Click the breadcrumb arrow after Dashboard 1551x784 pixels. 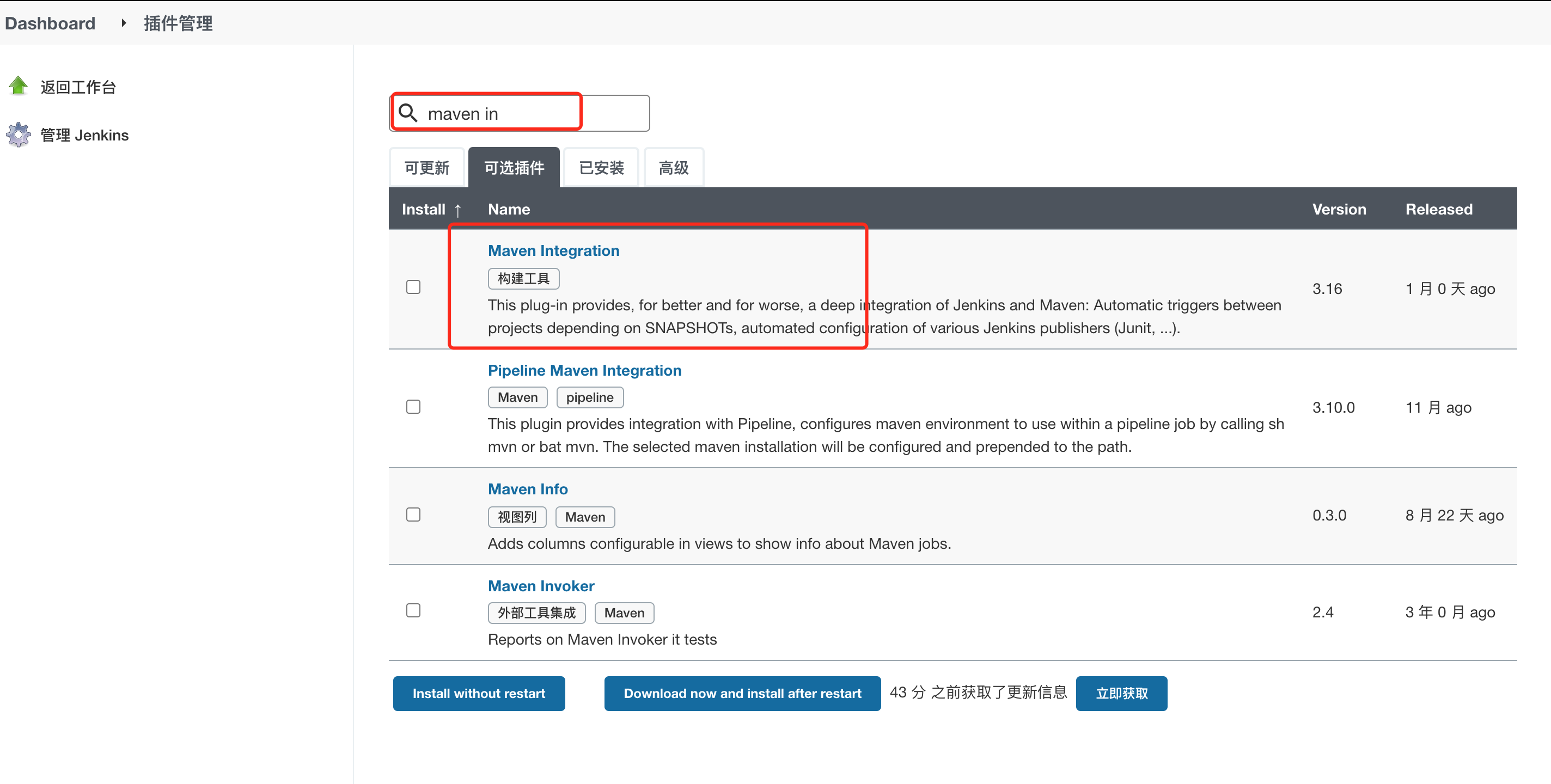(124, 23)
